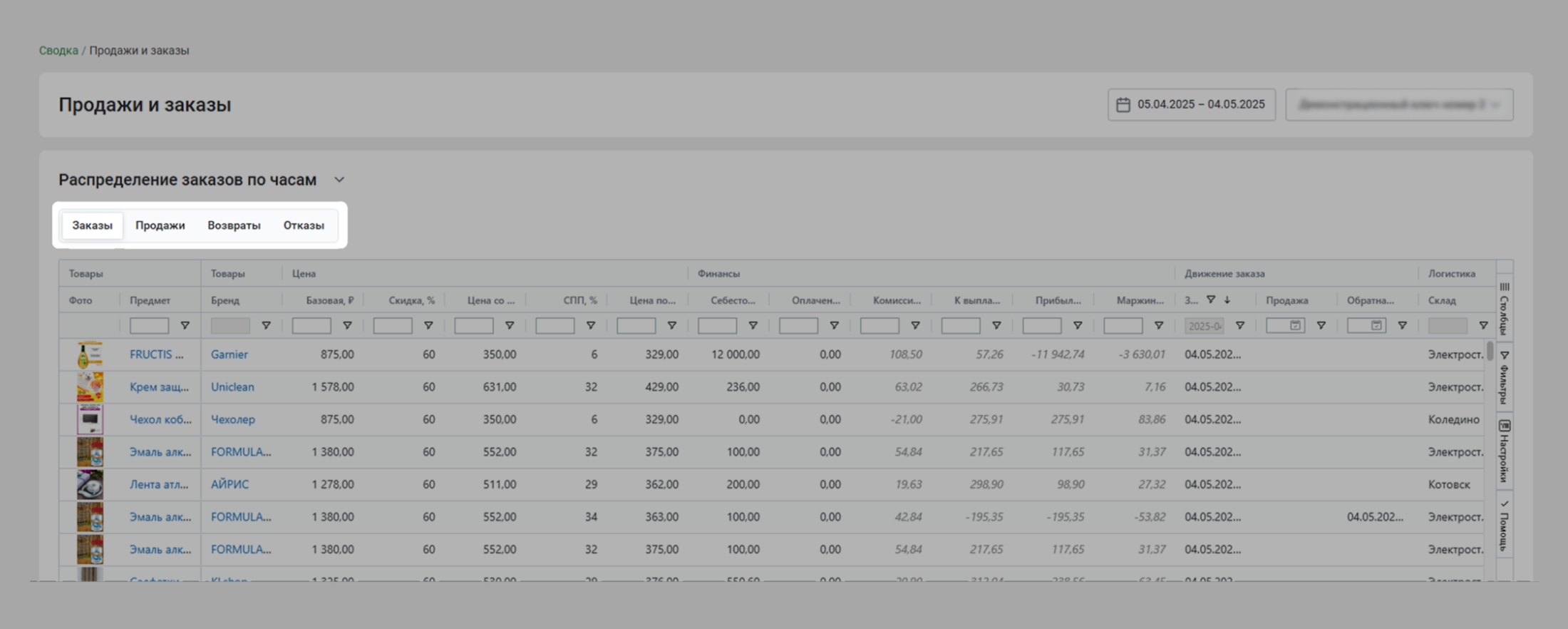Click the Скидка, % column filter icon
This screenshot has height=629, width=1568.
[428, 326]
